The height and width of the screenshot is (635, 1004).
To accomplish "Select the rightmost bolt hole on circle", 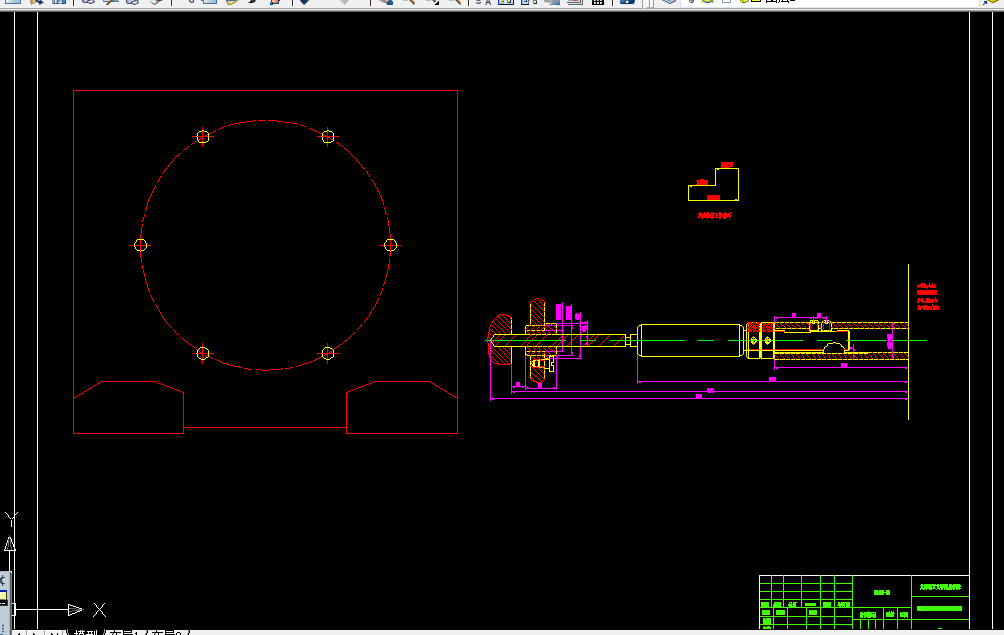I will pyautogui.click(x=391, y=245).
